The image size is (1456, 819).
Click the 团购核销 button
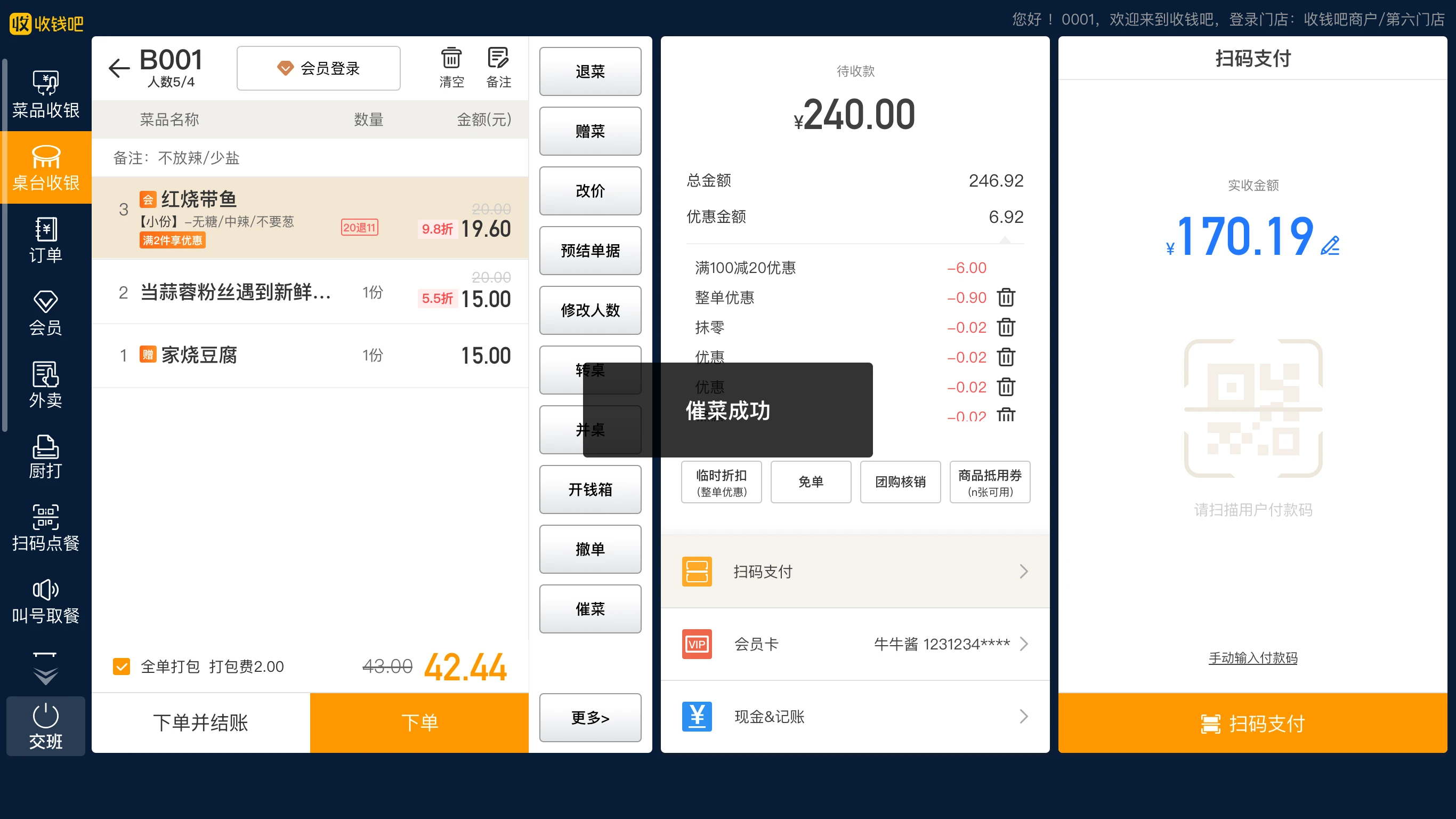coord(900,482)
